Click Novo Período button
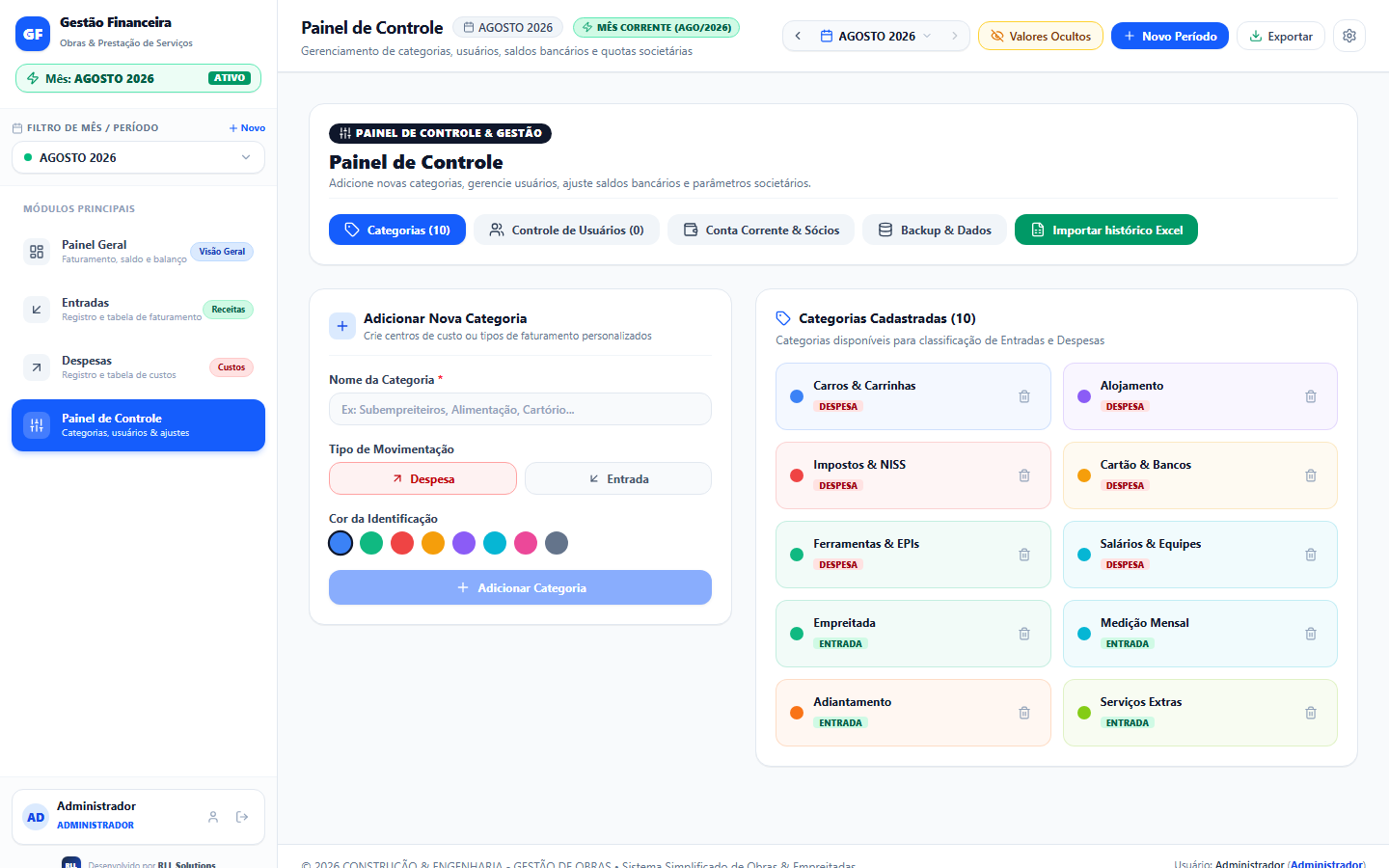Viewport: 1389px width, 868px height. click(1170, 36)
